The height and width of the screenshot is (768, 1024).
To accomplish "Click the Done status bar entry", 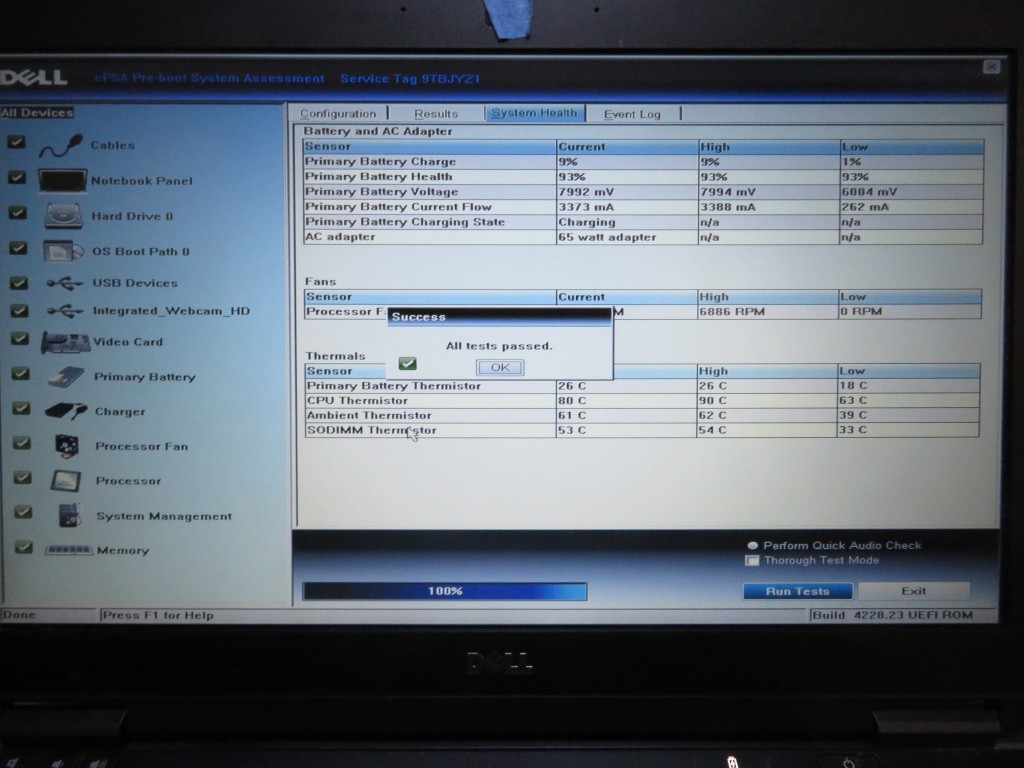I will point(18,615).
